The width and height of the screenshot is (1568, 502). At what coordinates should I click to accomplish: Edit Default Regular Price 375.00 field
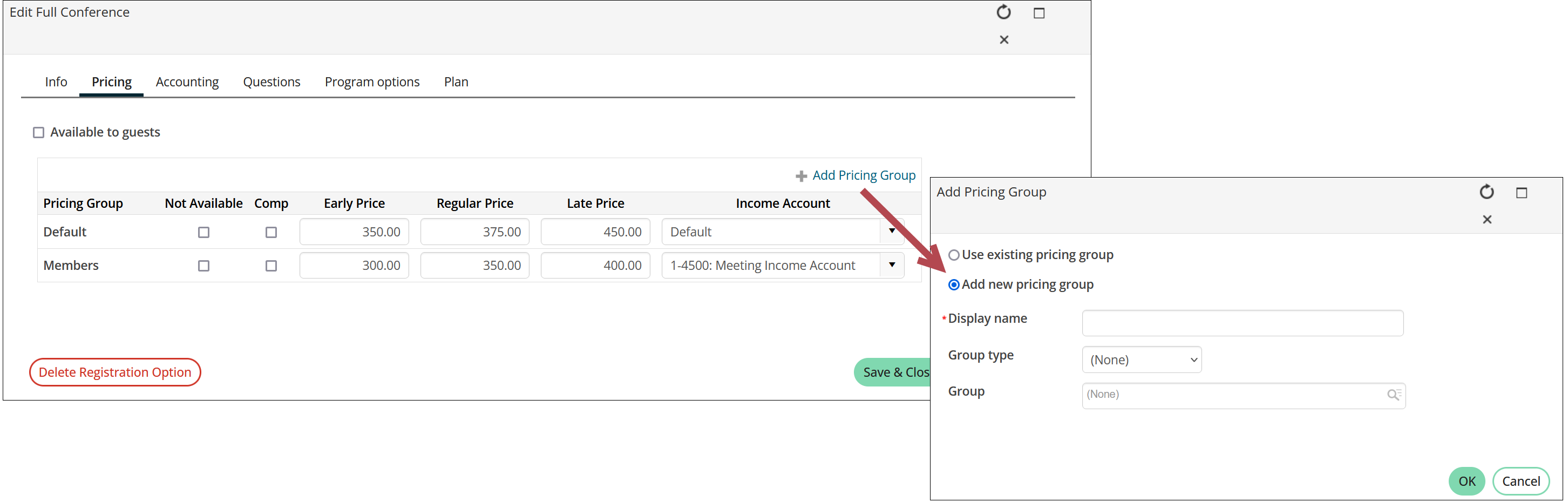coord(475,232)
